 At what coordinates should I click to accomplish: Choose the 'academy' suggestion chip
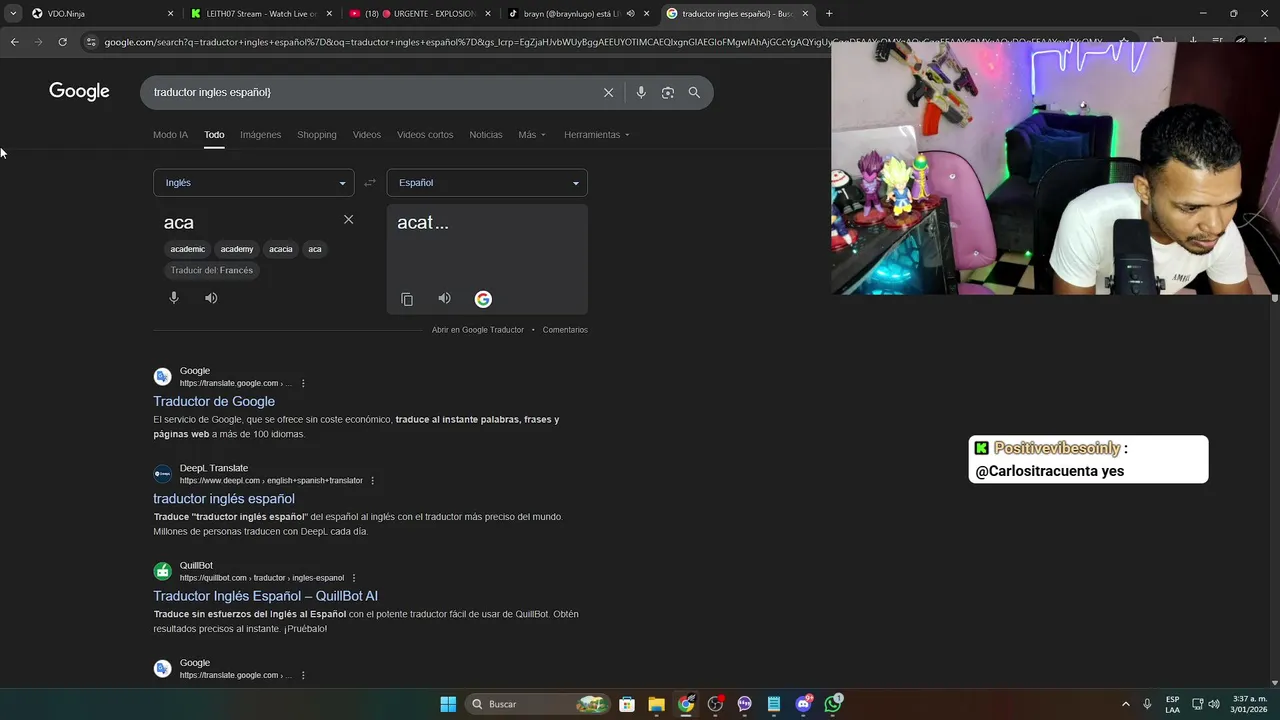[237, 249]
